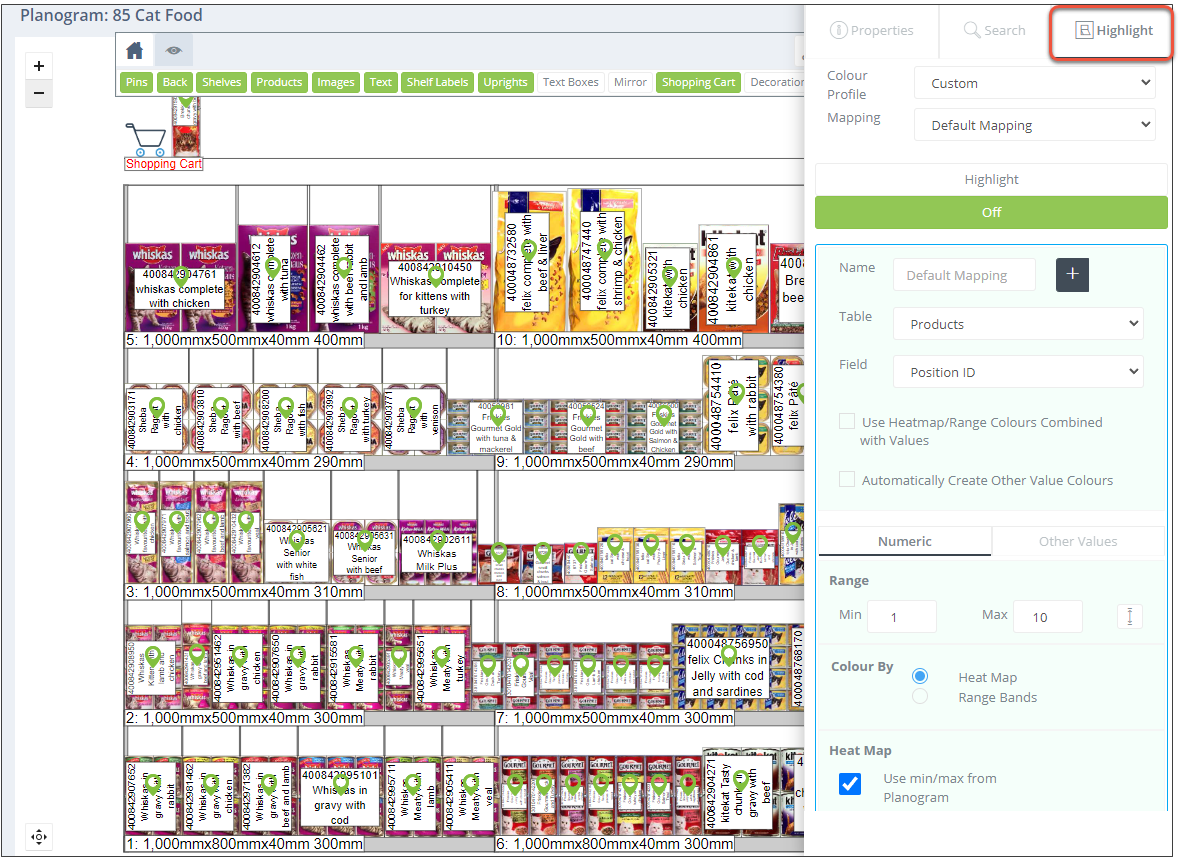Image resolution: width=1181 pixels, height=858 pixels.
Task: Open the Mapping dropdown
Action: coord(1034,125)
